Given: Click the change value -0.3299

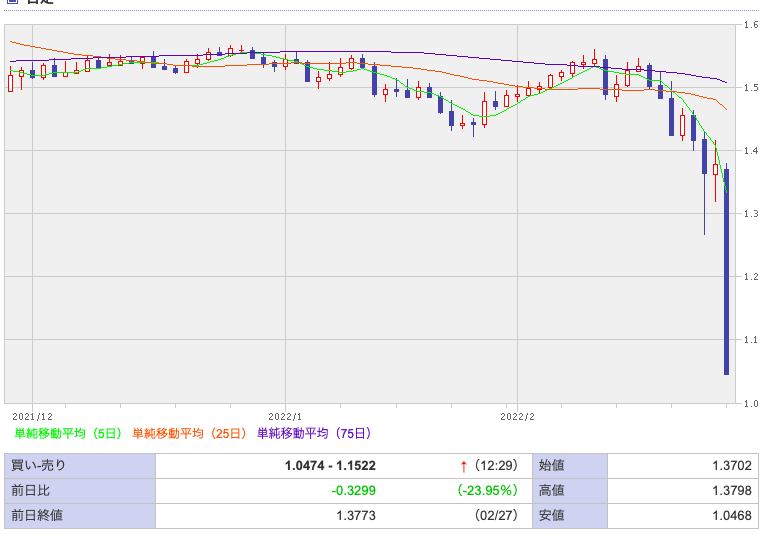Looking at the screenshot, I should [x=354, y=491].
